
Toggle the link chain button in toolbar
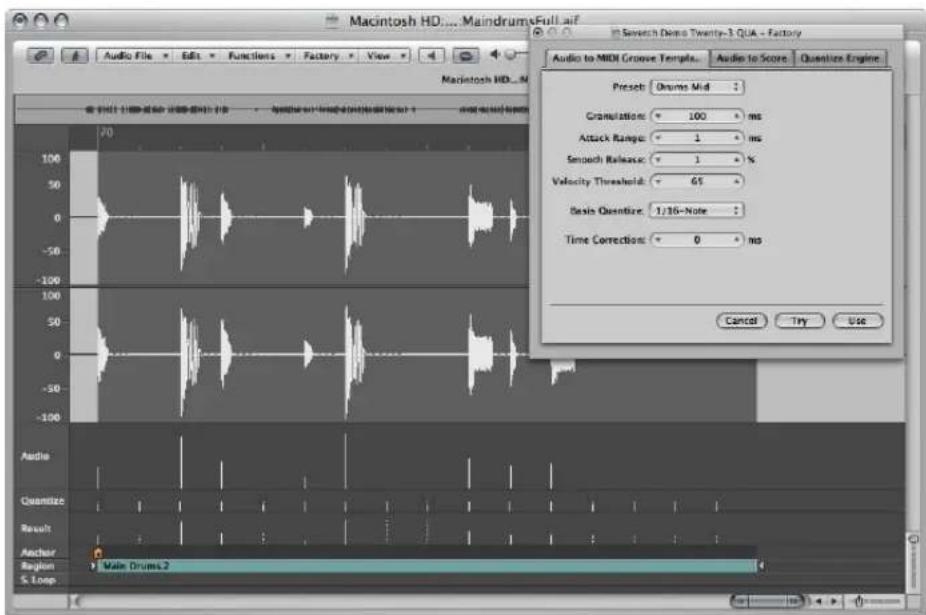pos(40,56)
